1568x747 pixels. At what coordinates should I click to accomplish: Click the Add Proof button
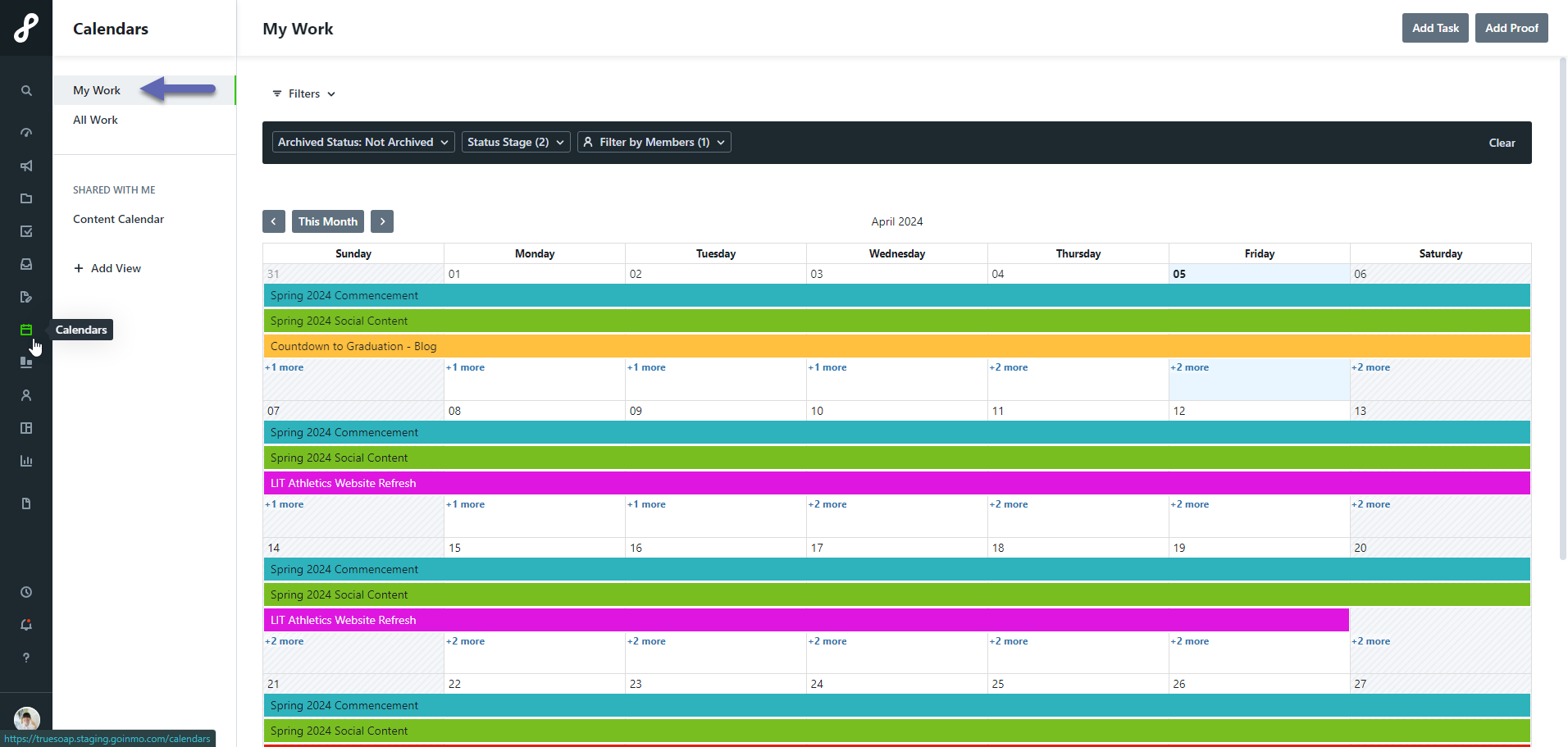(1511, 28)
